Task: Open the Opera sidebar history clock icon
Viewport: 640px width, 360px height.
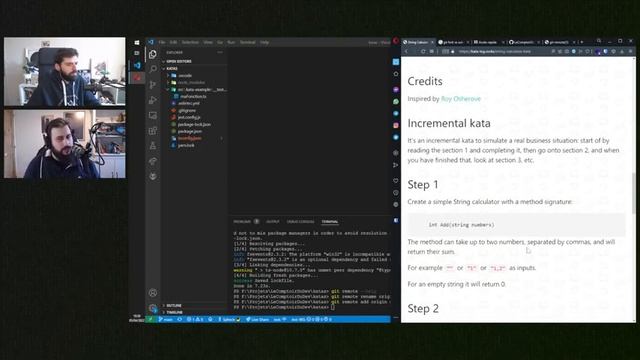Action: coord(396,192)
